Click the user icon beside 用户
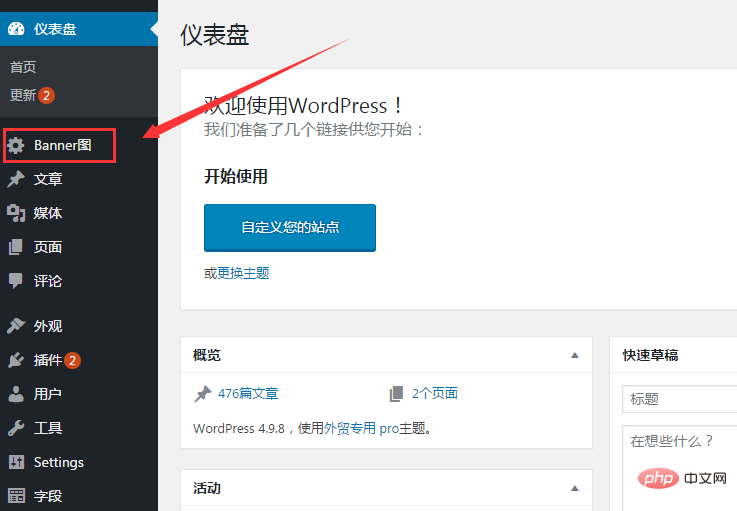This screenshot has width=737, height=511. click(16, 394)
